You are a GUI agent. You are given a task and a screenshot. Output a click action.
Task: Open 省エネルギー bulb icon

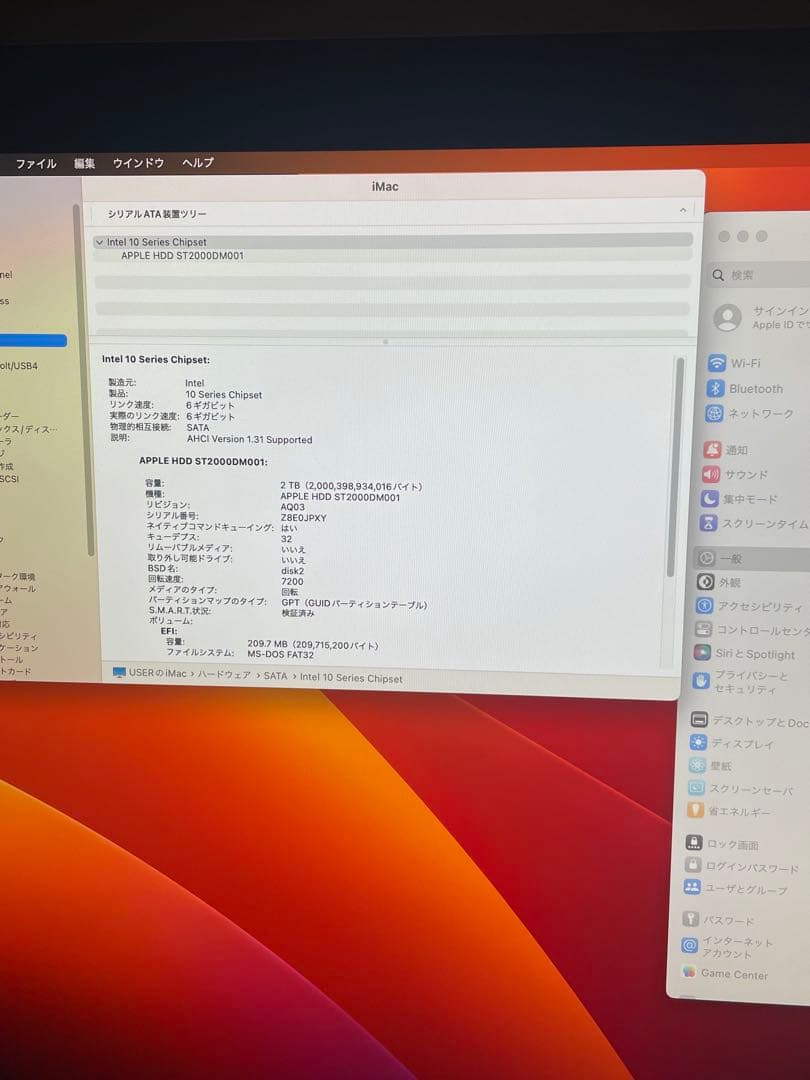(x=695, y=810)
